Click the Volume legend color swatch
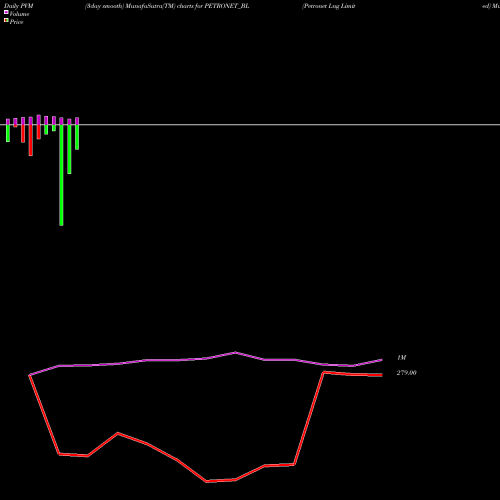Screen dimensions: 500x500 point(6,12)
